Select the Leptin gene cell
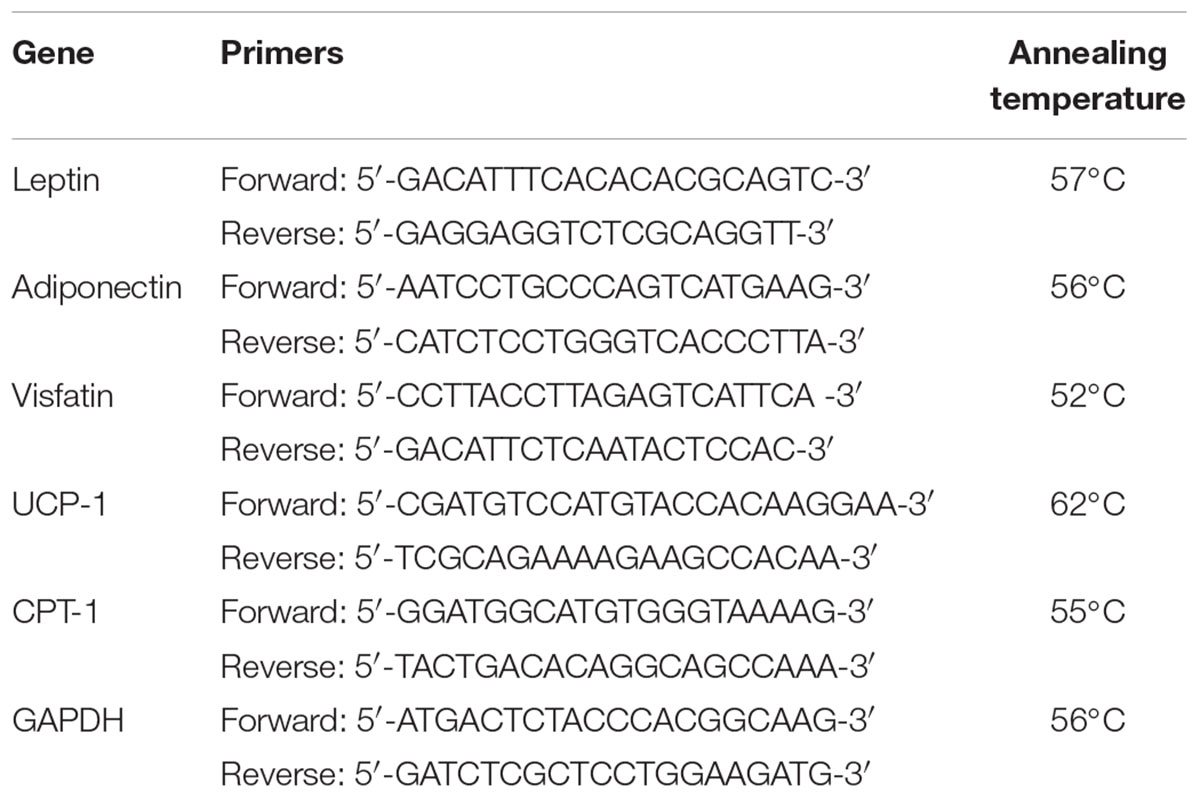Viewport: 1200px width, 798px height. click(54, 180)
